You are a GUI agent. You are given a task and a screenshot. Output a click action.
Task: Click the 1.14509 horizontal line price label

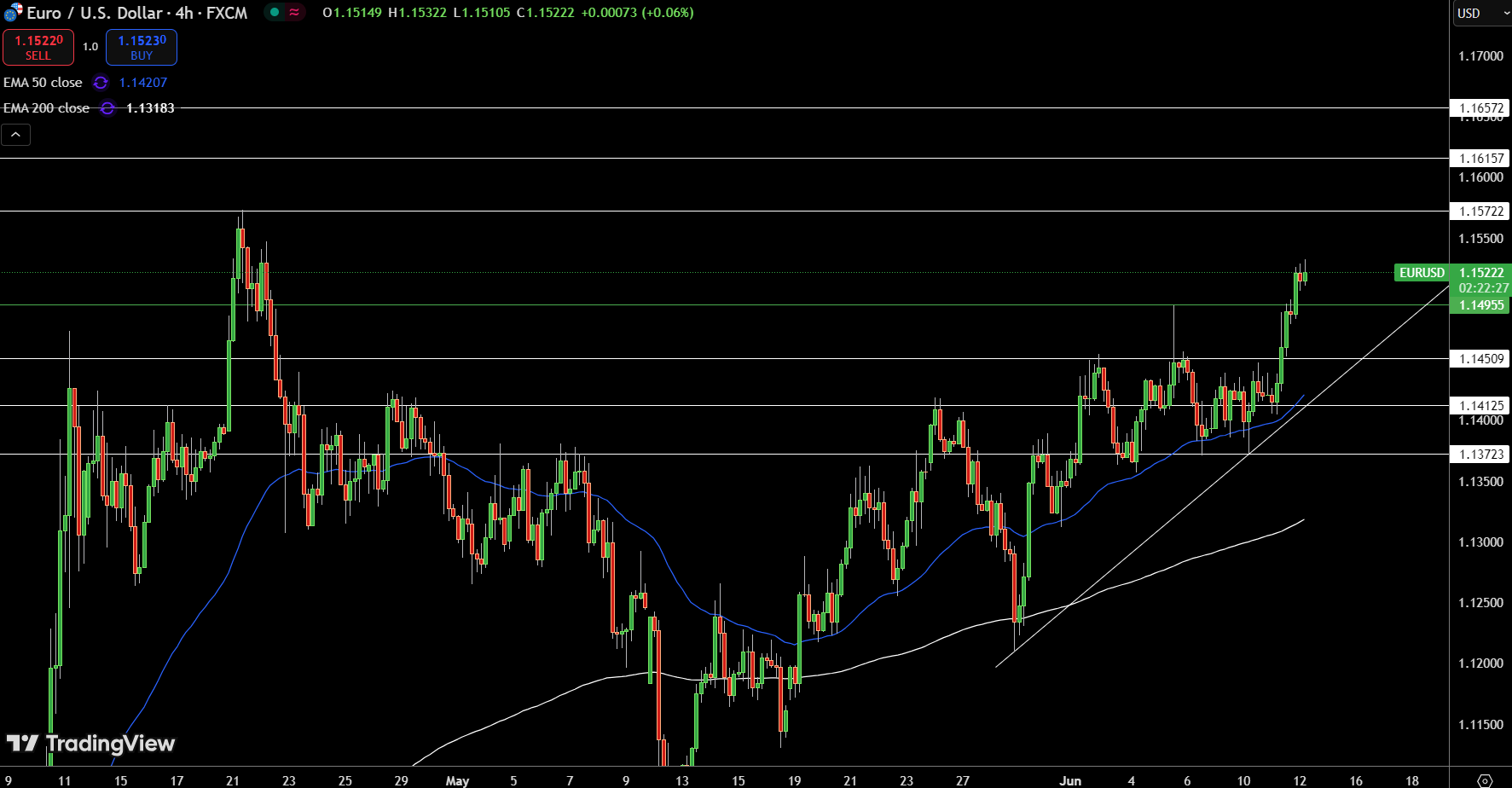coord(1480,359)
